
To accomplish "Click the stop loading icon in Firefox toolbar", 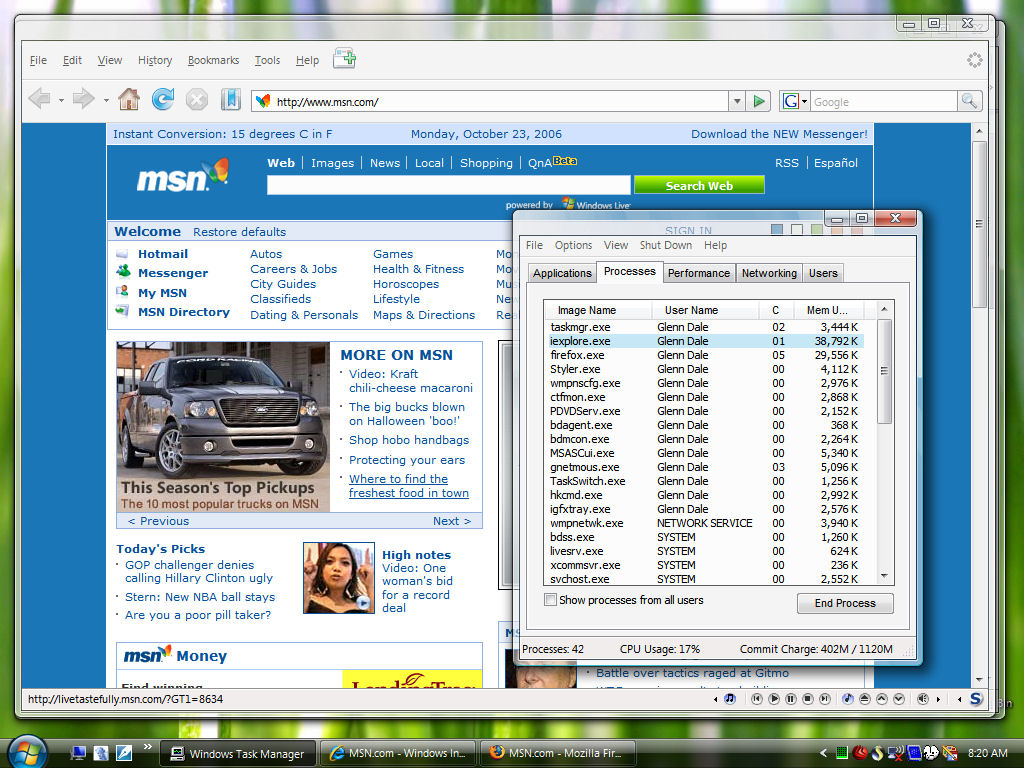I will pyautogui.click(x=197, y=100).
